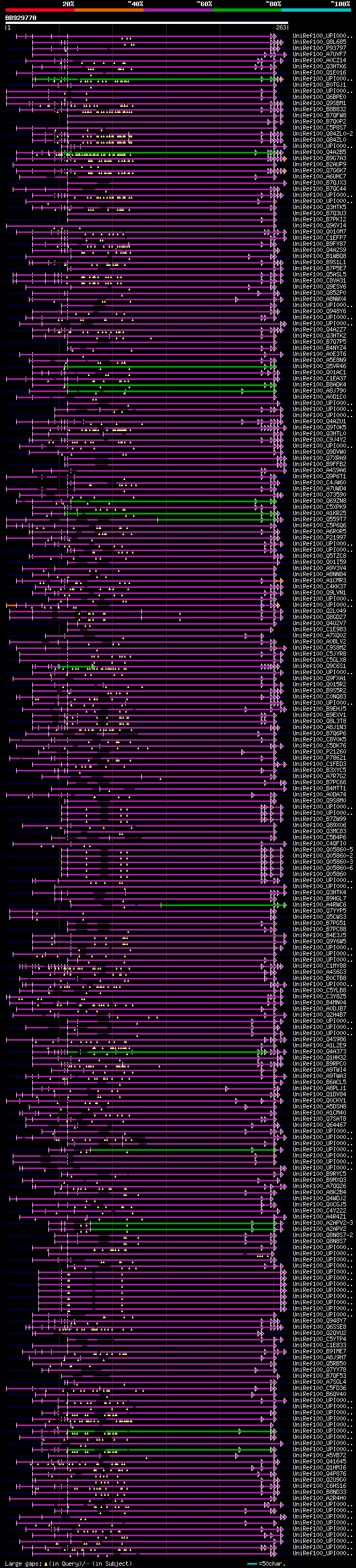Screen dimensions: 356x1568
Task: Select the UniRef100_B7QJX3 label
Action: coord(319,182)
